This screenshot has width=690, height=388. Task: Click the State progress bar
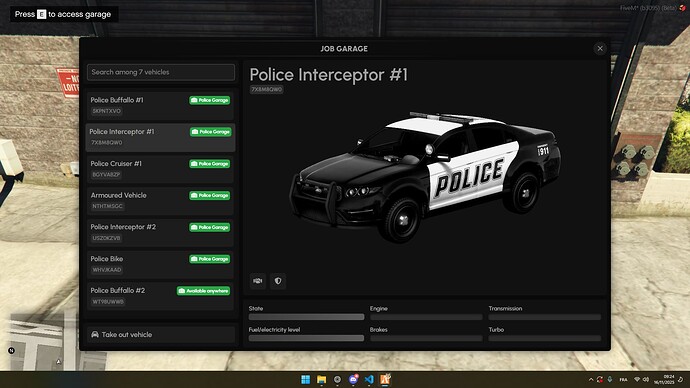(x=306, y=317)
